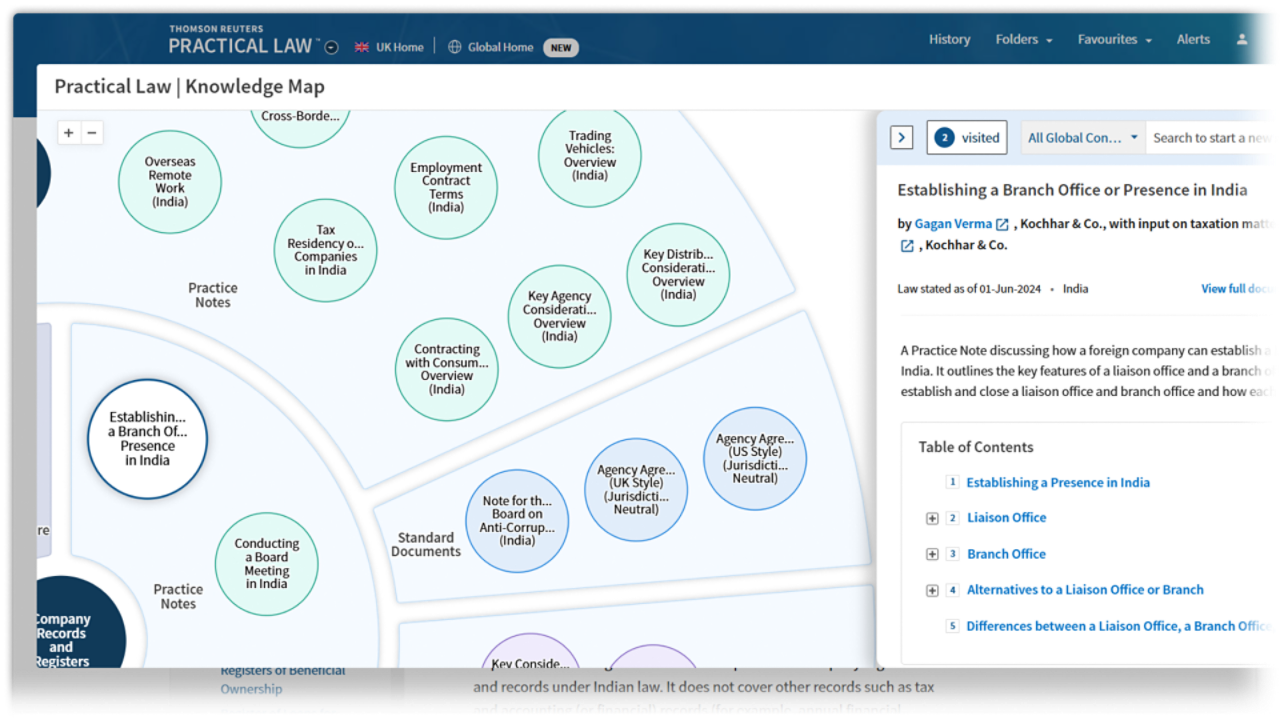Open the All Global Content dropdown
Screen dimensions: 1280x720
point(1083,138)
